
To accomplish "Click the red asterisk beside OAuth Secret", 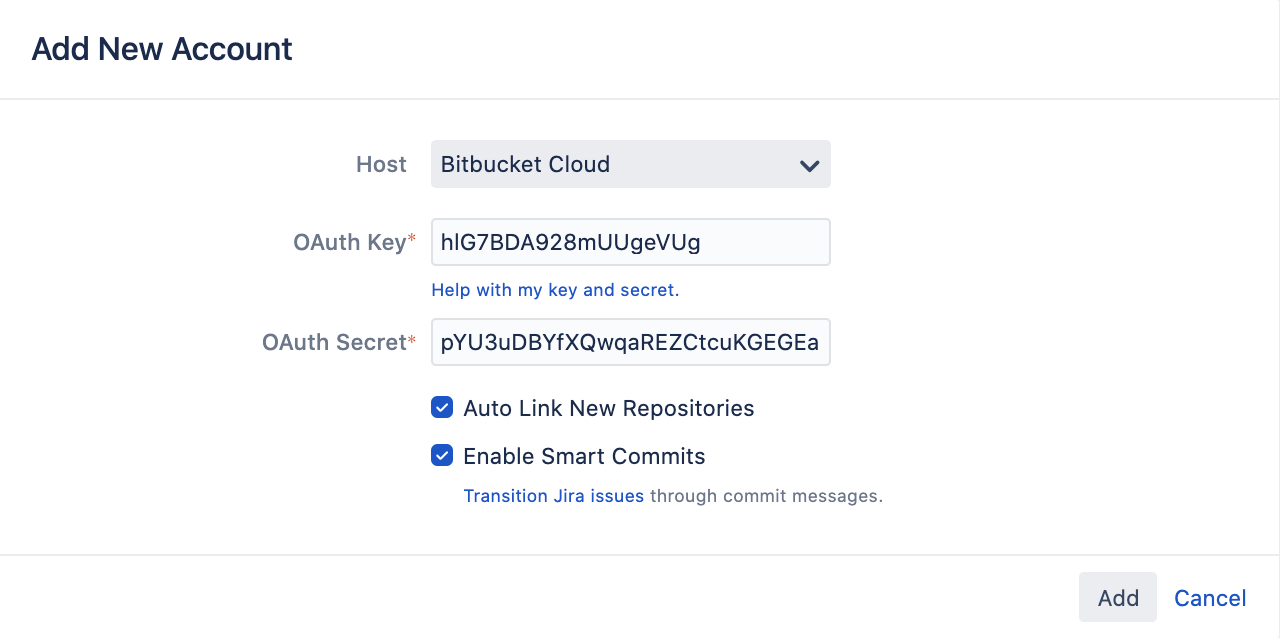I will 412,340.
